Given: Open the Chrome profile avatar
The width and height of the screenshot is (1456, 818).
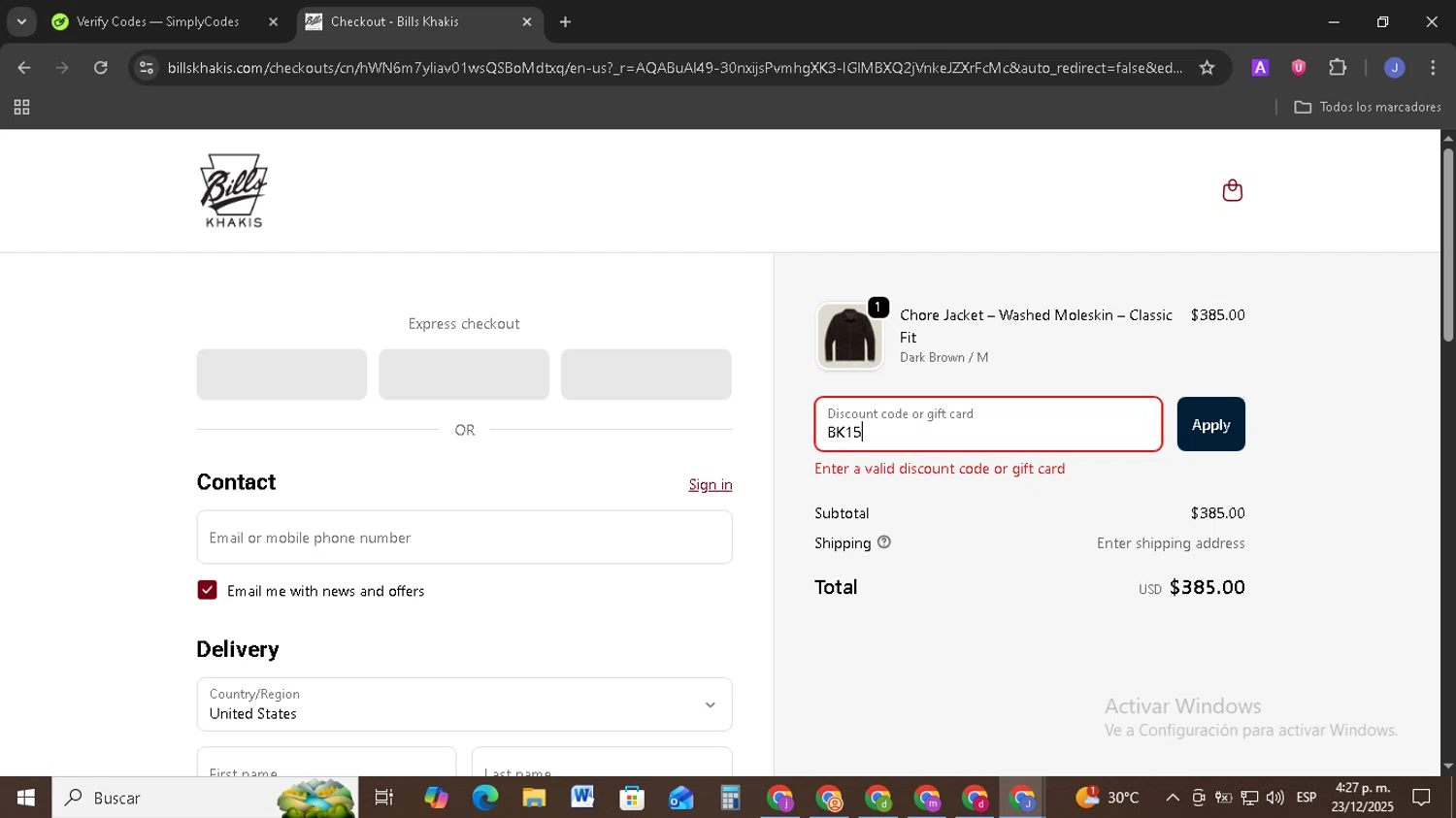Looking at the screenshot, I should 1394,68.
